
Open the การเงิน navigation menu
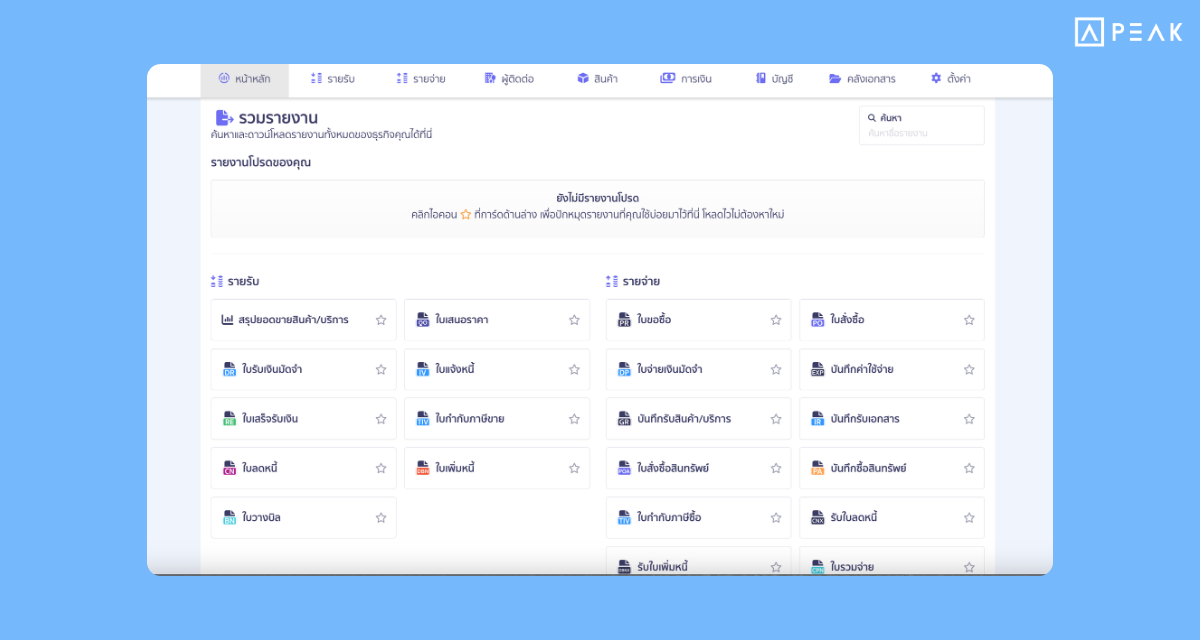(686, 79)
